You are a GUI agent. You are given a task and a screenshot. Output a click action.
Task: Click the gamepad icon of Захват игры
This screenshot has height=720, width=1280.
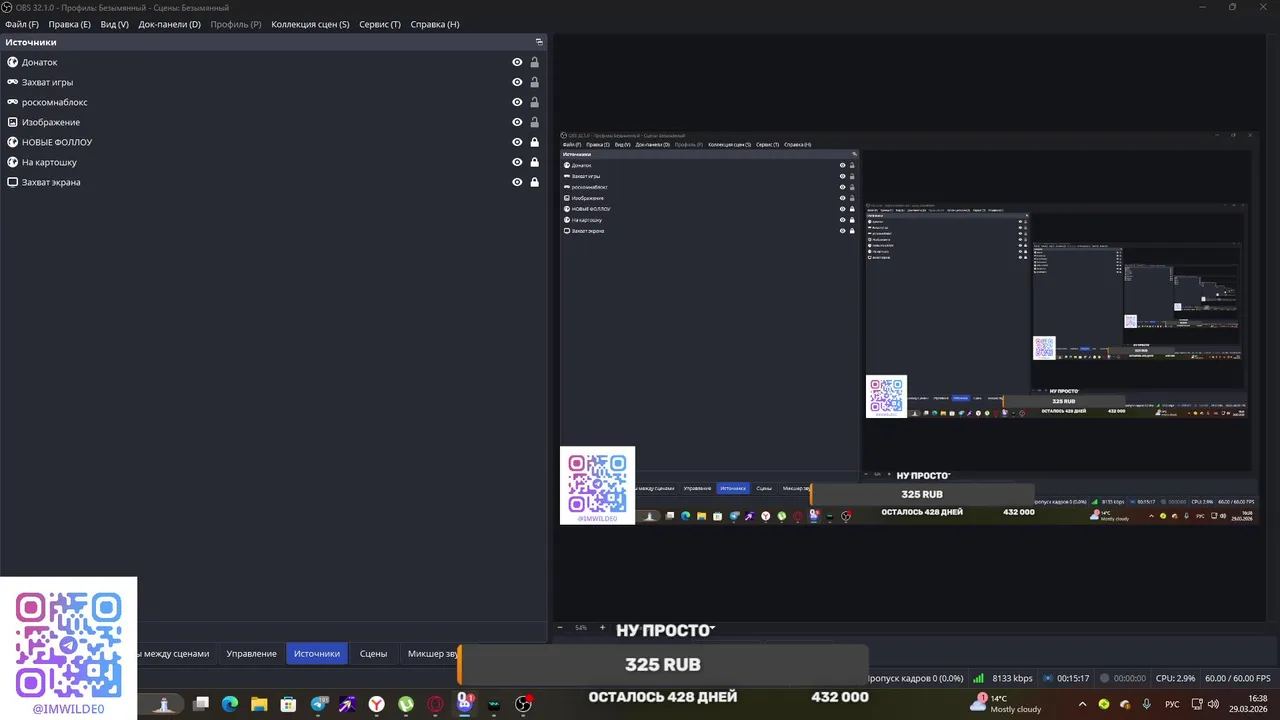(x=13, y=82)
